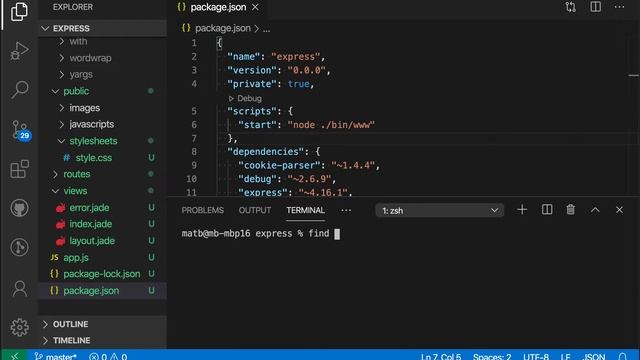Image resolution: width=640 pixels, height=360 pixels.
Task: Expand the yargs folder
Action: coord(102,75)
